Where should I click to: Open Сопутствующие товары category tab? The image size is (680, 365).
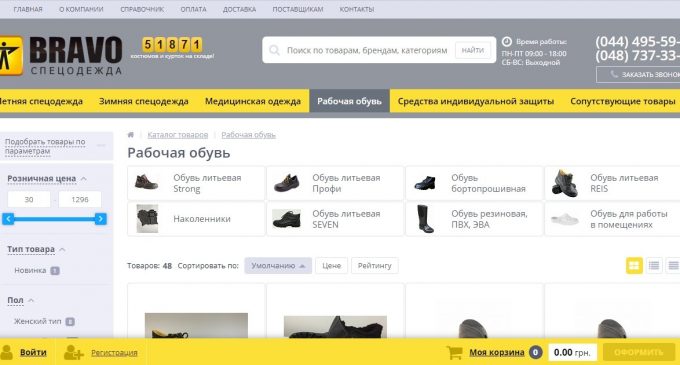(623, 101)
